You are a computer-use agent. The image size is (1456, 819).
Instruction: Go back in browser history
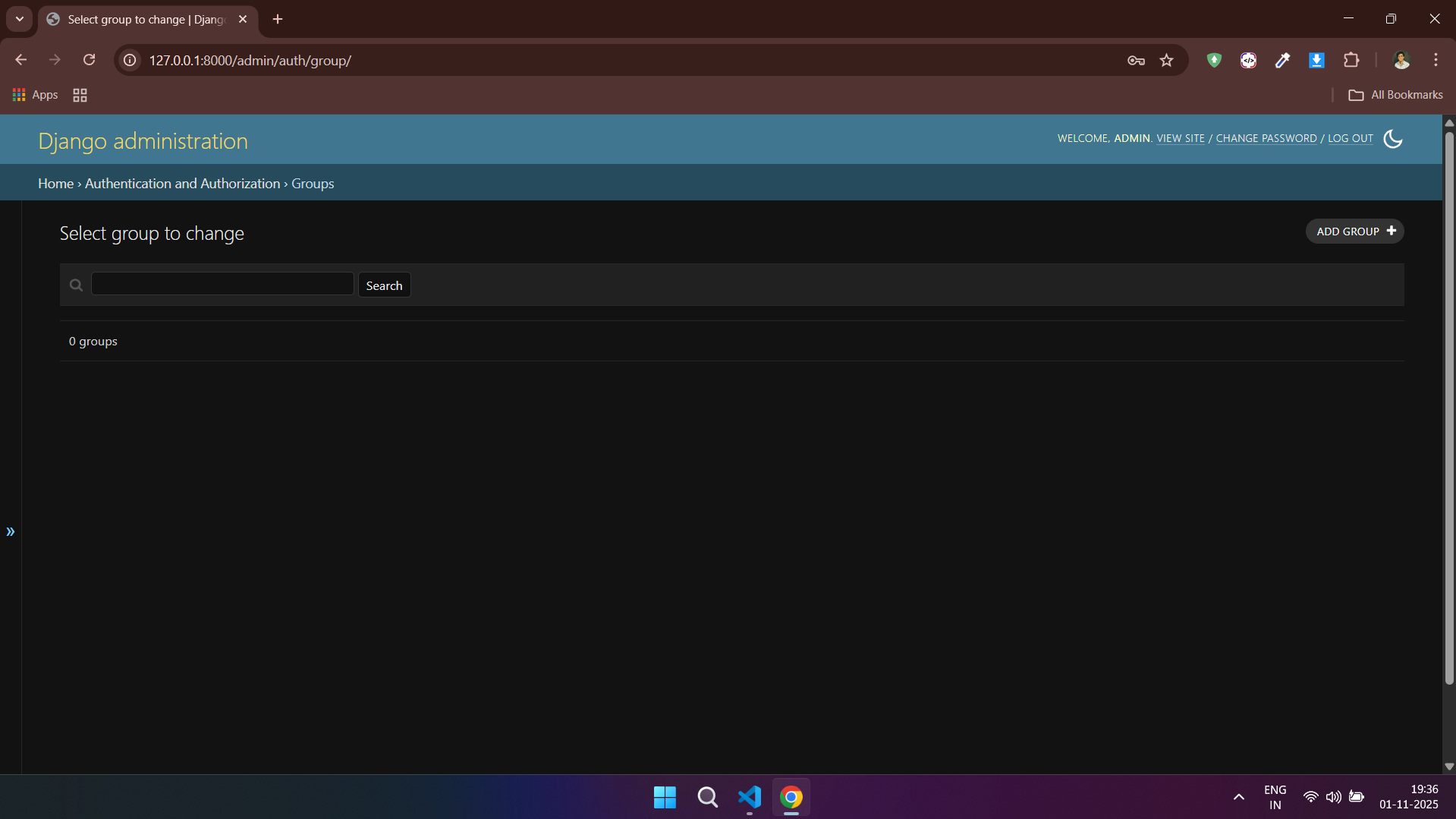pos(21,60)
